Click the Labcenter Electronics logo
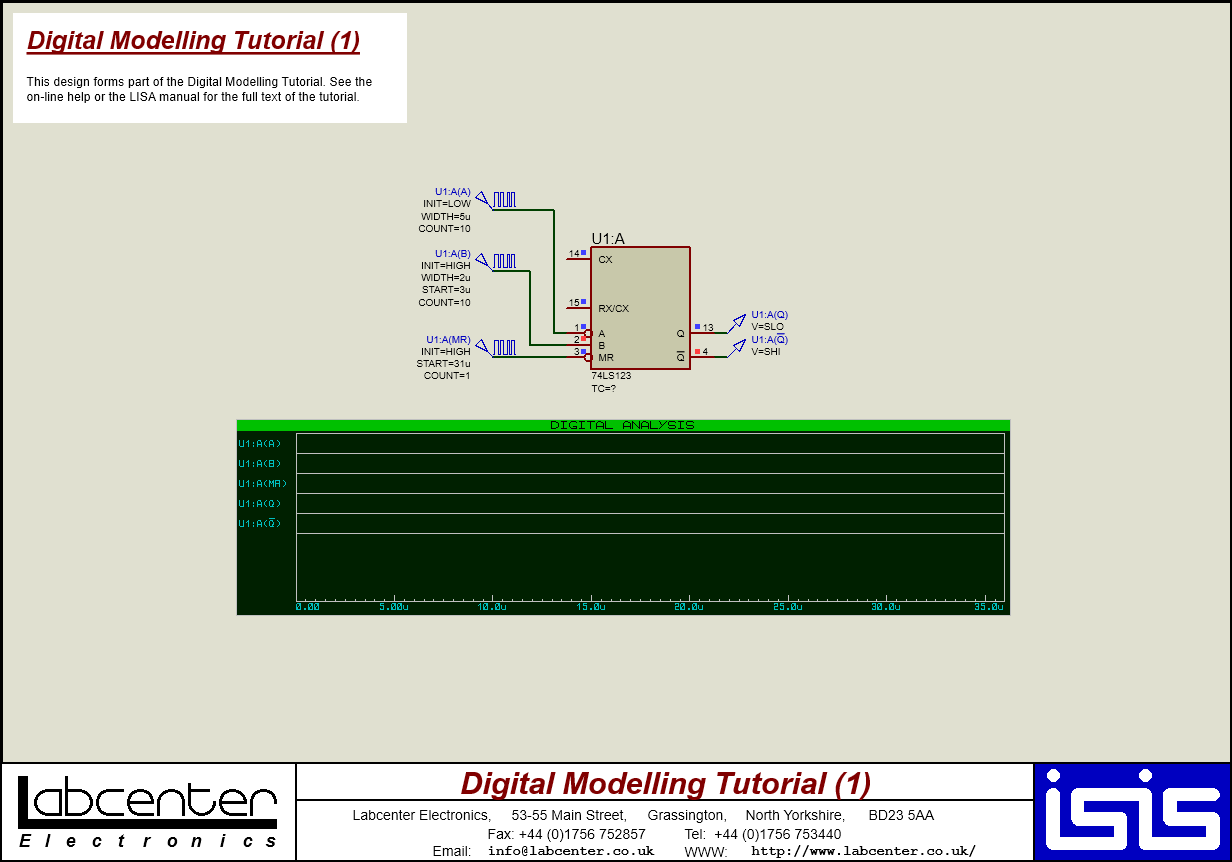The width and height of the screenshot is (1232, 862). pos(147,808)
